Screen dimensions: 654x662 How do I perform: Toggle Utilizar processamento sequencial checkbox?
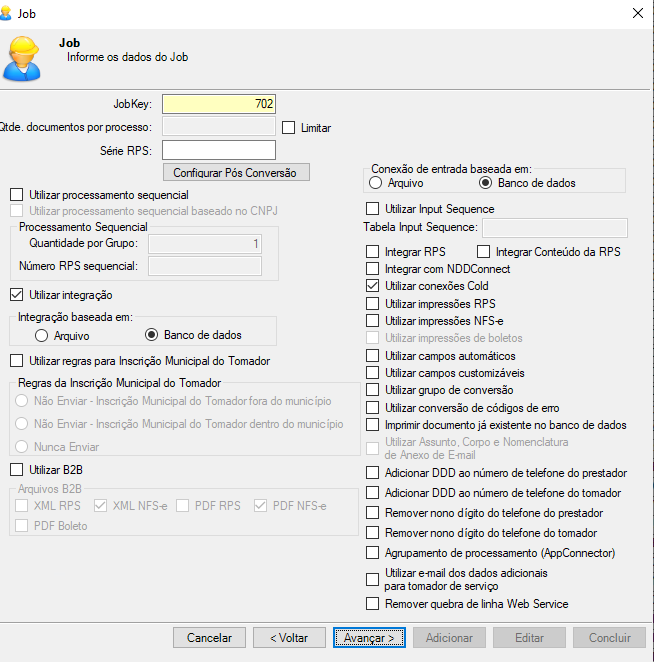pyautogui.click(x=17, y=195)
